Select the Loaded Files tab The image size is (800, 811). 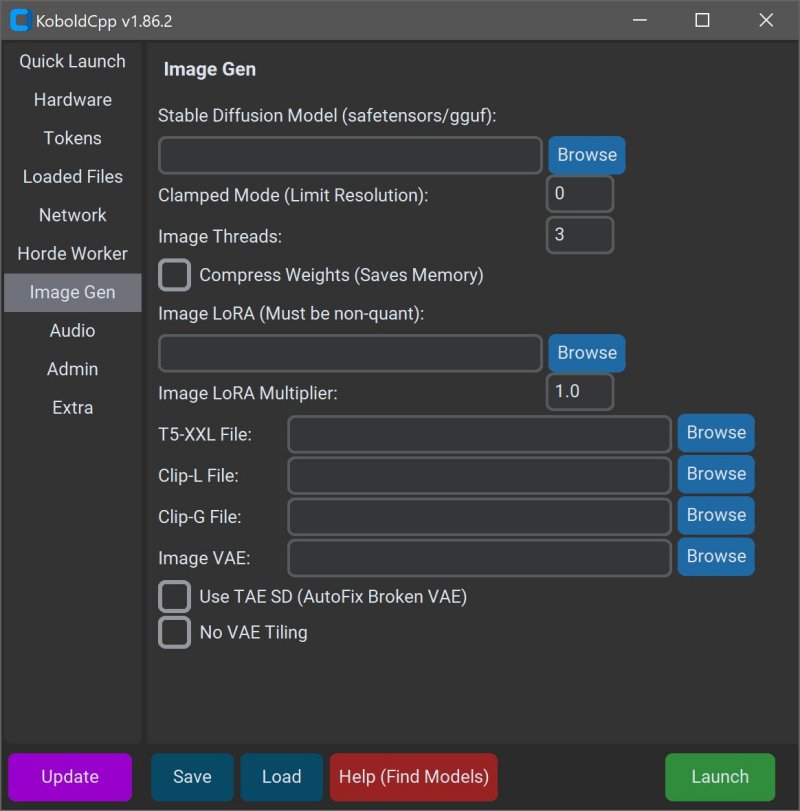[72, 177]
